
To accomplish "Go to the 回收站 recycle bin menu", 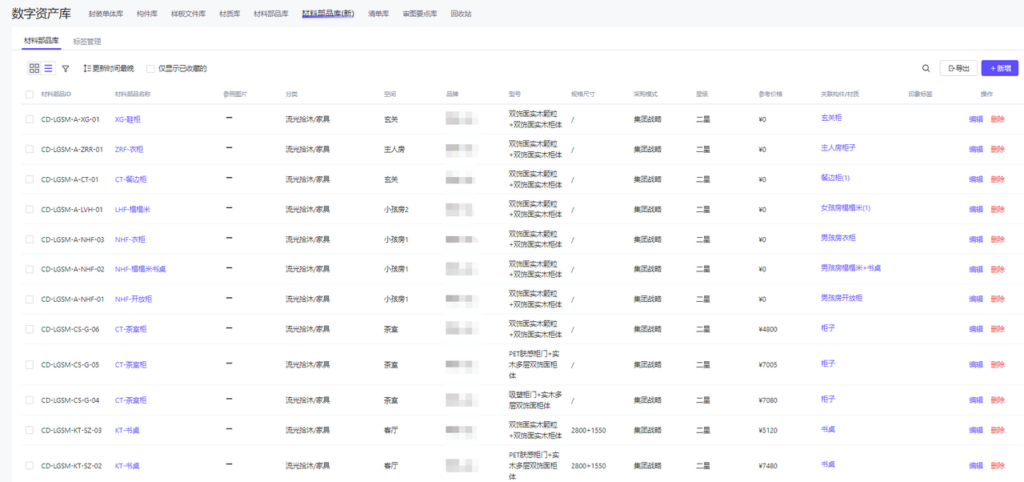I will [461, 14].
